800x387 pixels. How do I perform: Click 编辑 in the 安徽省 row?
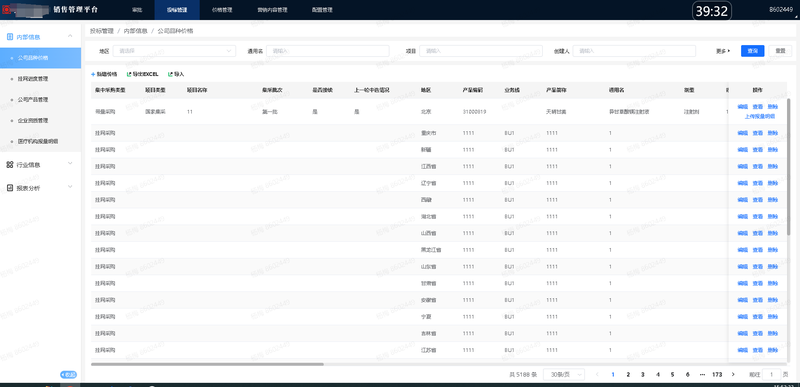pos(742,300)
